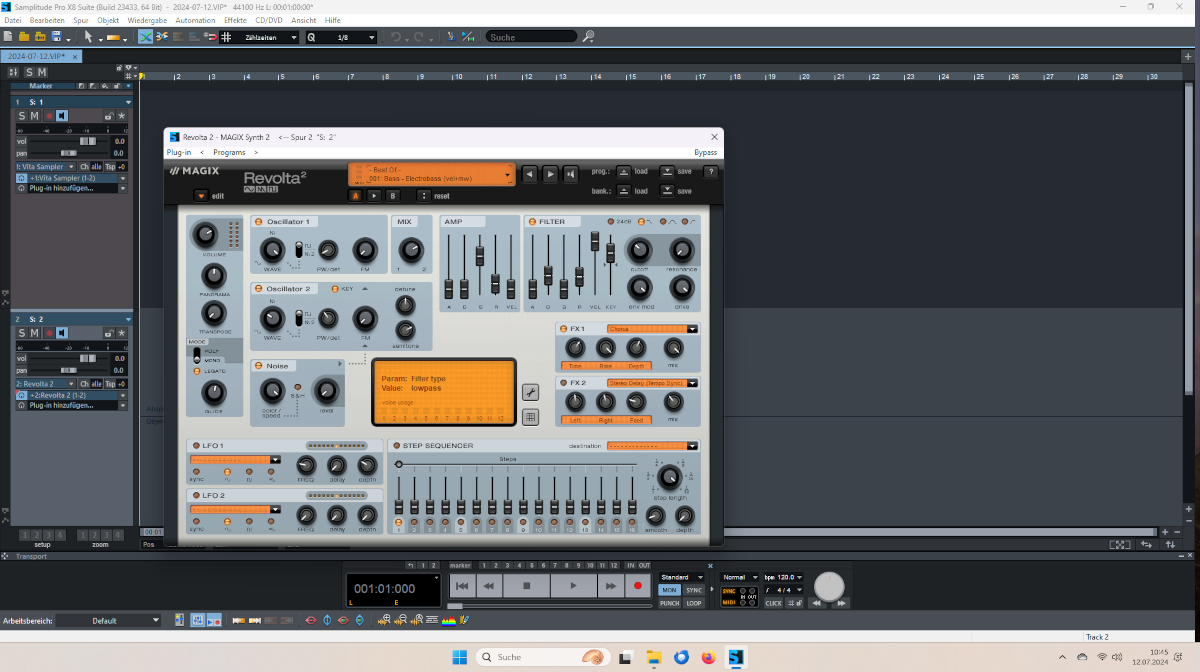This screenshot has width=1200, height=672.
Task: Click the save project floppy disk icon
Action: click(56, 37)
